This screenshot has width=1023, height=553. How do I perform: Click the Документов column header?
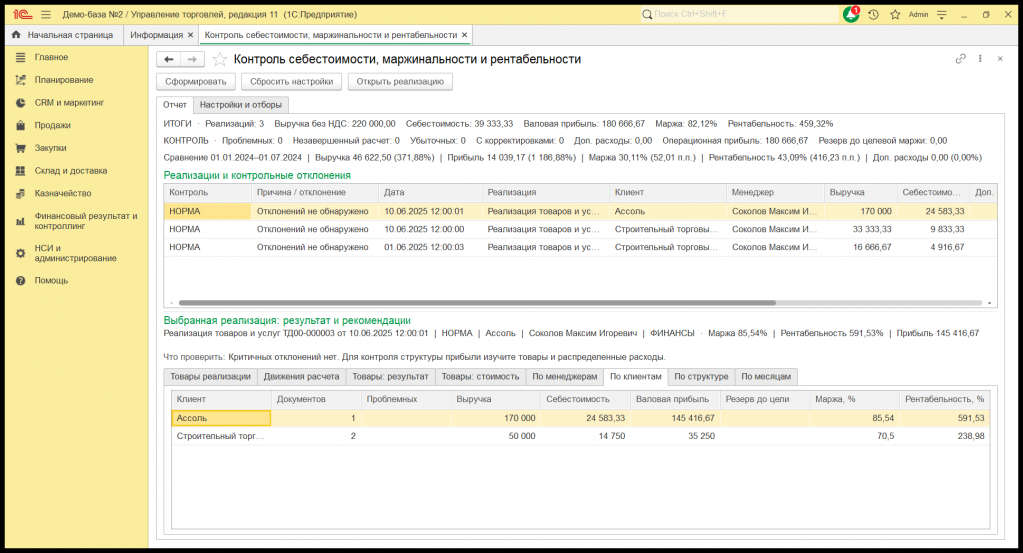click(316, 399)
